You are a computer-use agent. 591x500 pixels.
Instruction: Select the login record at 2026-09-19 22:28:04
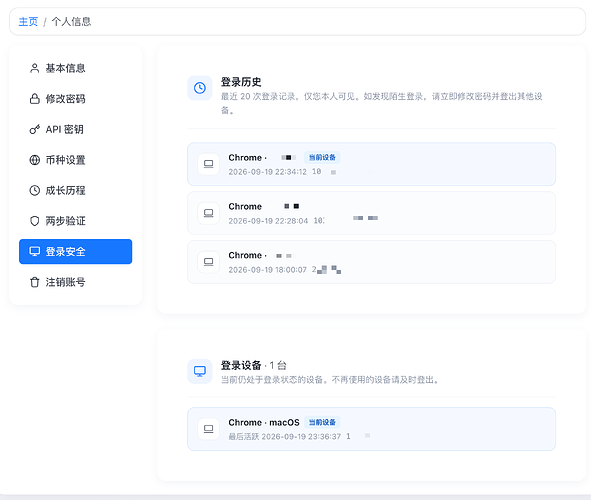371,213
